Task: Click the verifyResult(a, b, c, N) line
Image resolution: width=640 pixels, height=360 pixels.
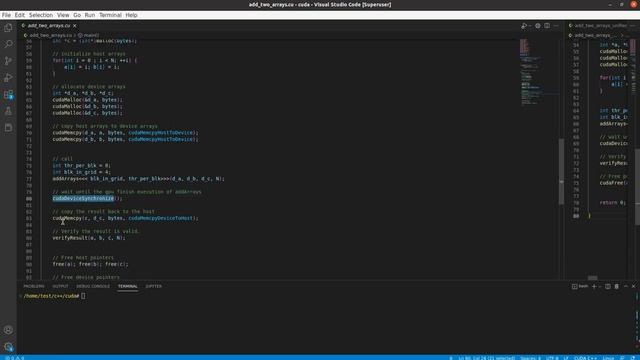Action: coord(89,238)
